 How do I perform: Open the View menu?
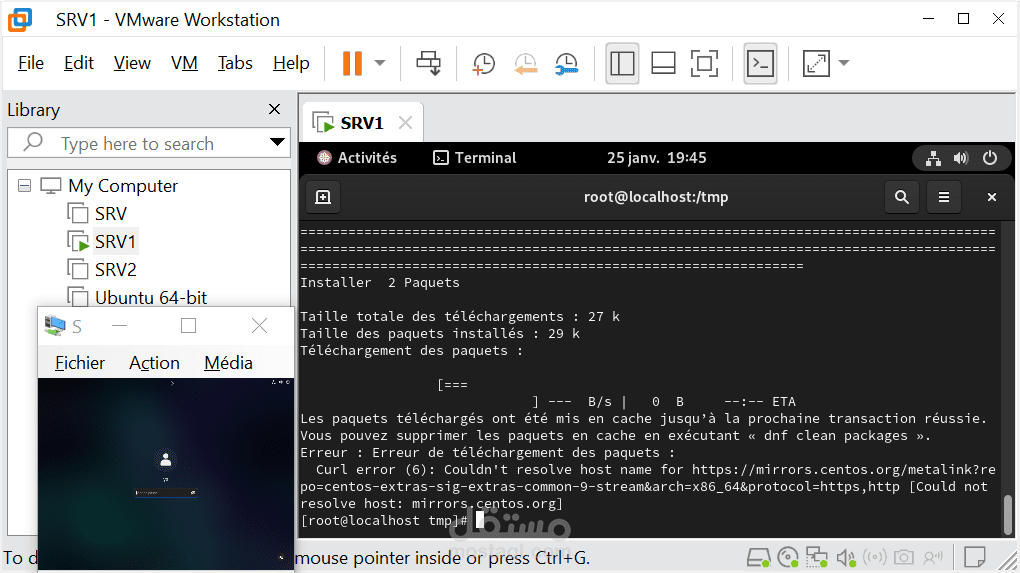[132, 63]
